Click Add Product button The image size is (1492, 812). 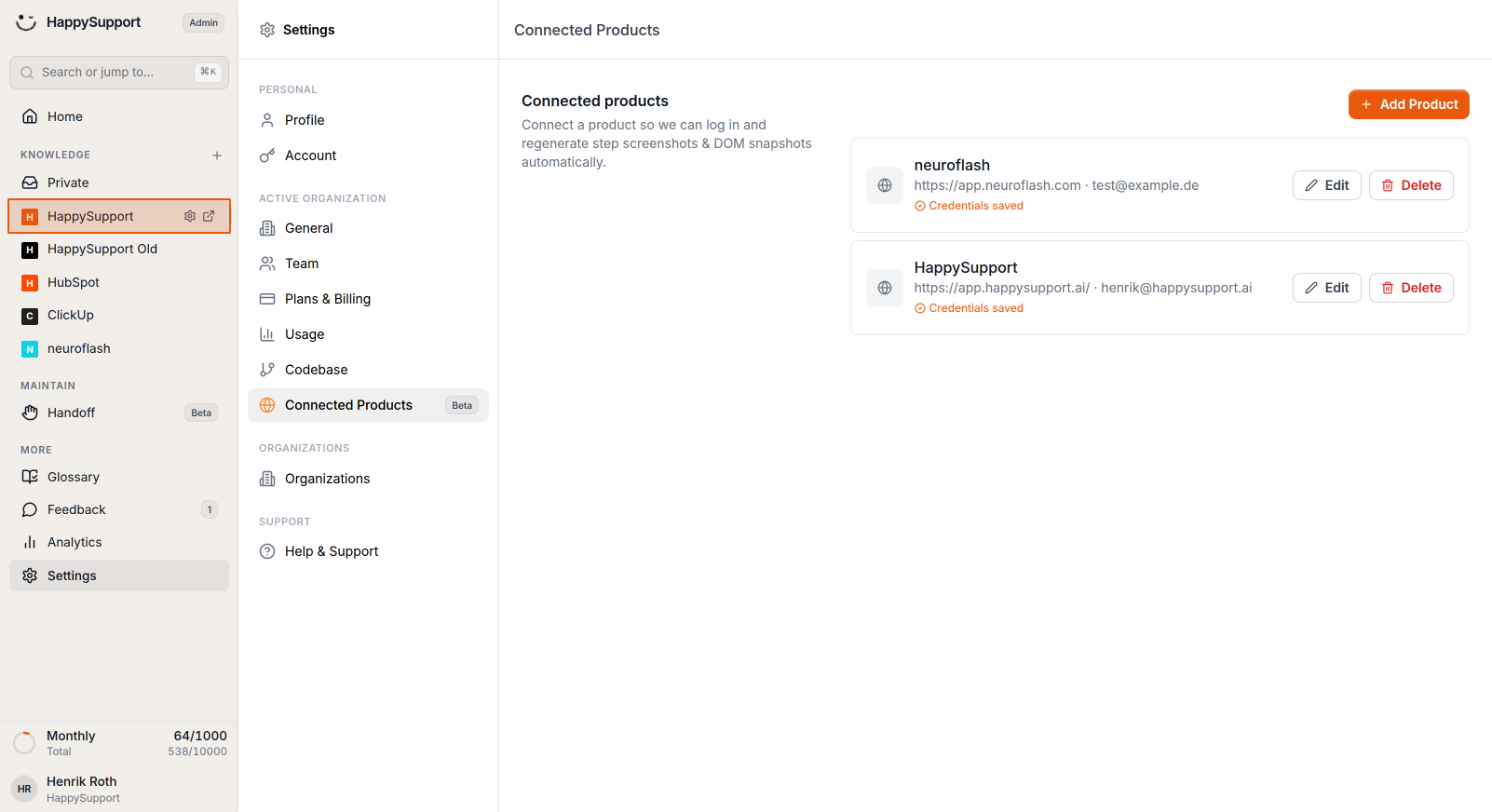pos(1408,104)
